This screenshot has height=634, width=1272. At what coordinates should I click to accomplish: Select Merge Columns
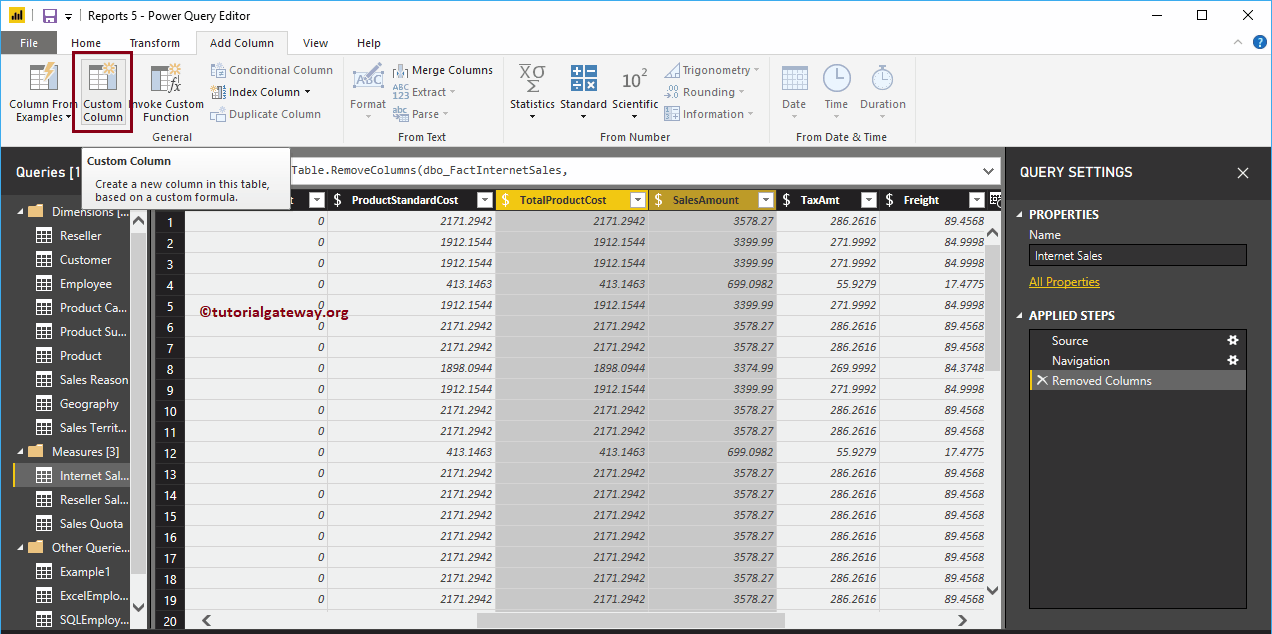[x=442, y=70]
